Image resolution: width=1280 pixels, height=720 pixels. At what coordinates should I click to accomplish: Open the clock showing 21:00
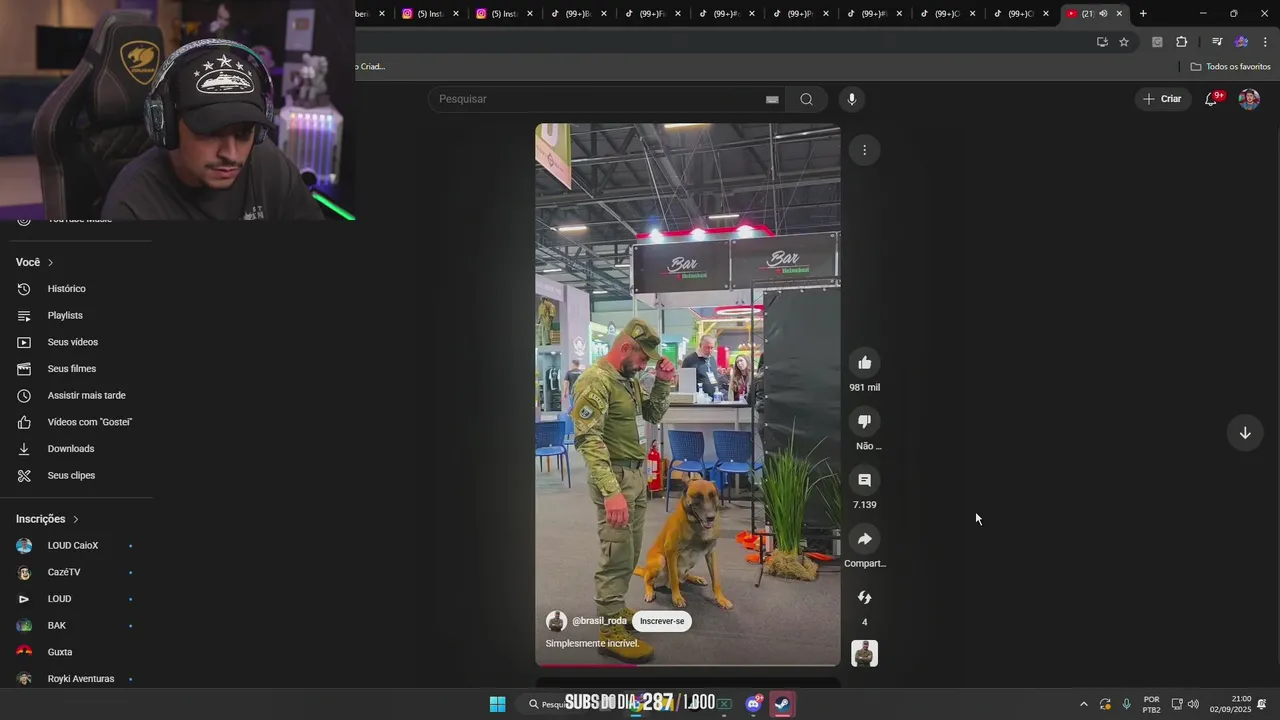click(x=1230, y=704)
